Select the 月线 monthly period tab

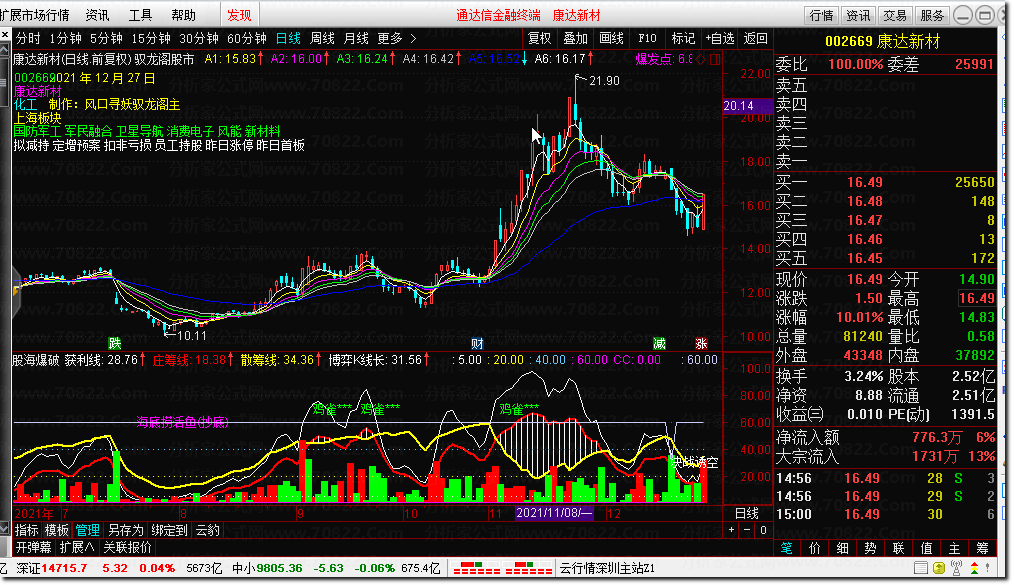click(x=356, y=38)
